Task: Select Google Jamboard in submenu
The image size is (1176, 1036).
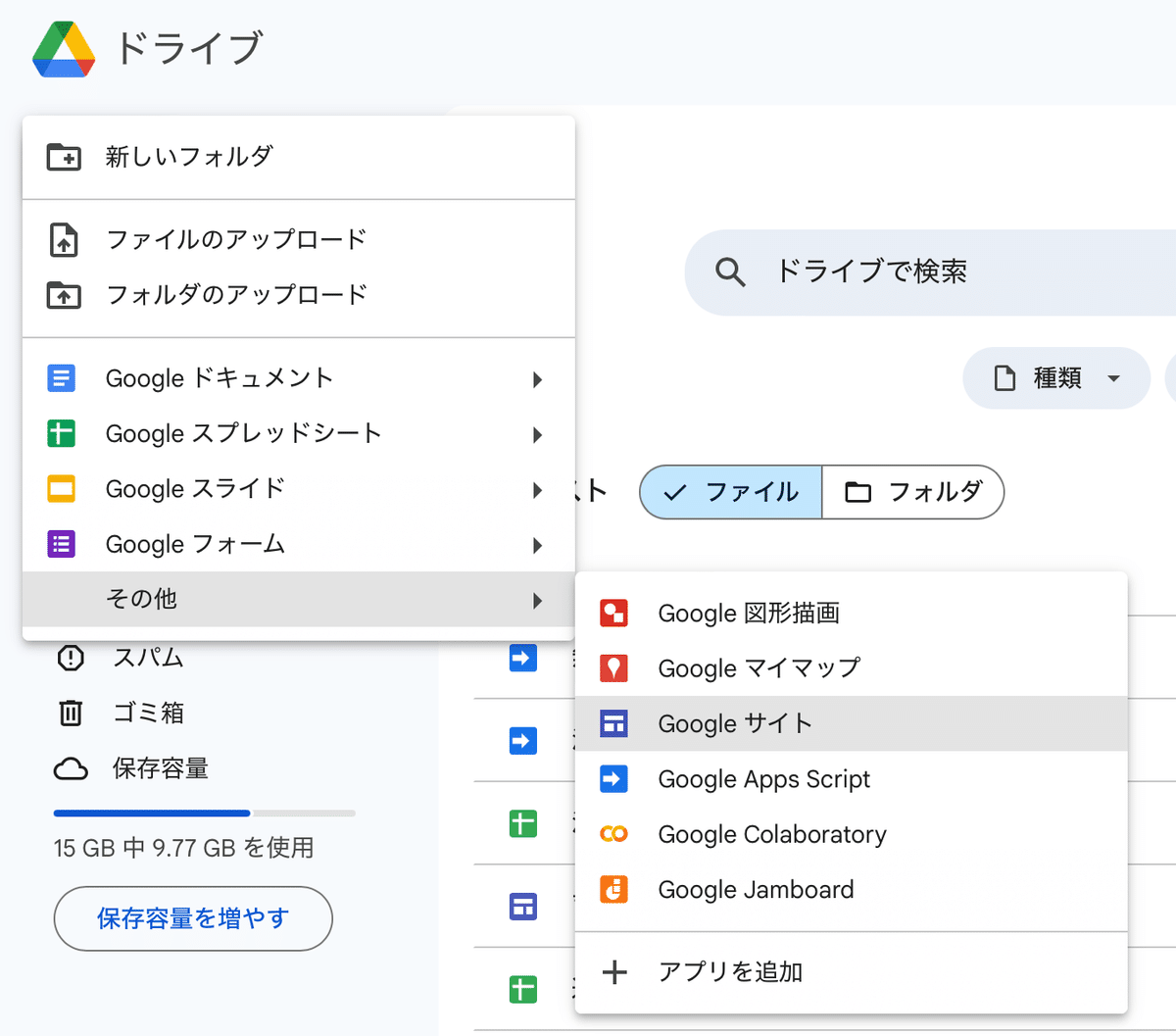Action: 851,890
